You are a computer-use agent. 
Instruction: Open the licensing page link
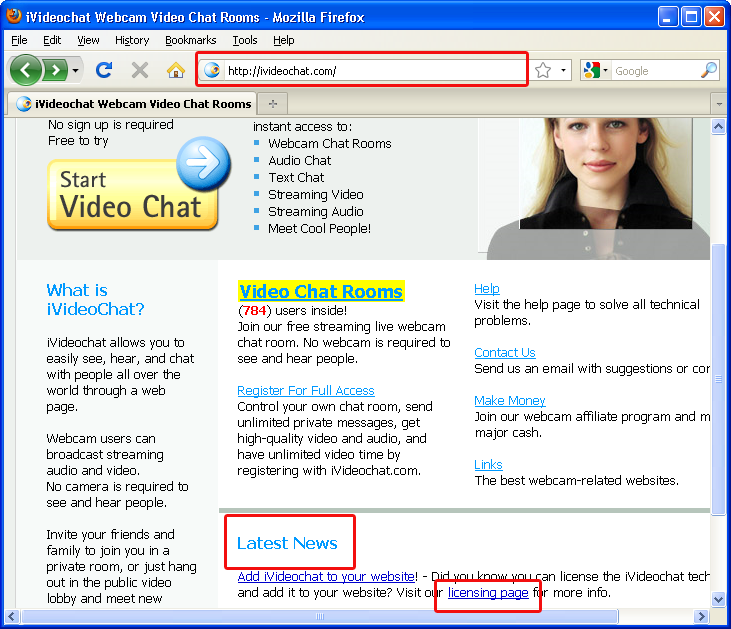click(x=488, y=593)
